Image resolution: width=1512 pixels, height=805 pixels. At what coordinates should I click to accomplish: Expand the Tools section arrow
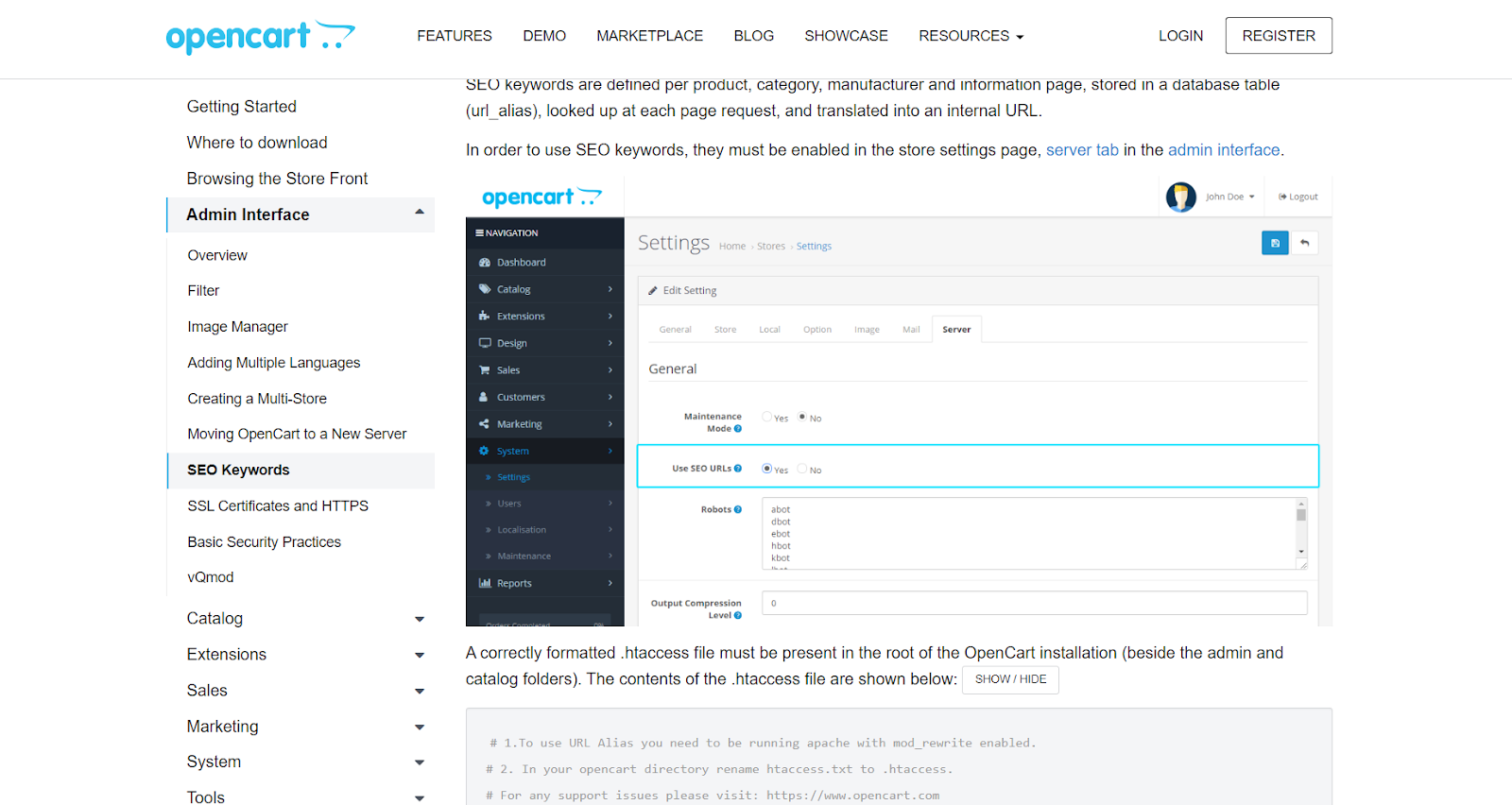pos(420,798)
